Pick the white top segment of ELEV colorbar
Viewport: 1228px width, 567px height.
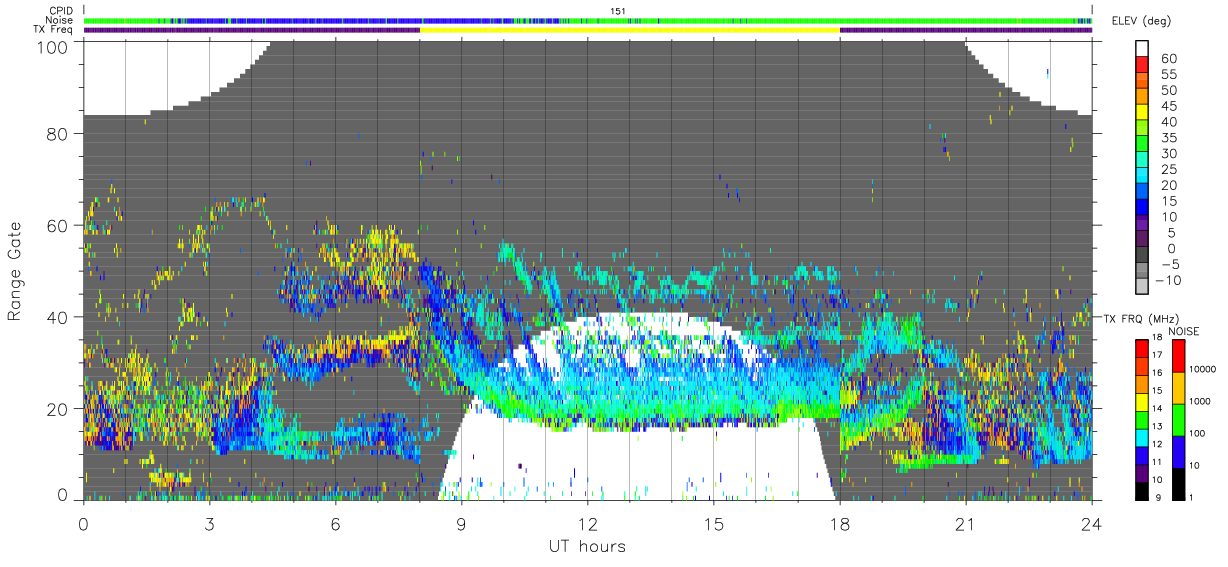pos(1142,48)
